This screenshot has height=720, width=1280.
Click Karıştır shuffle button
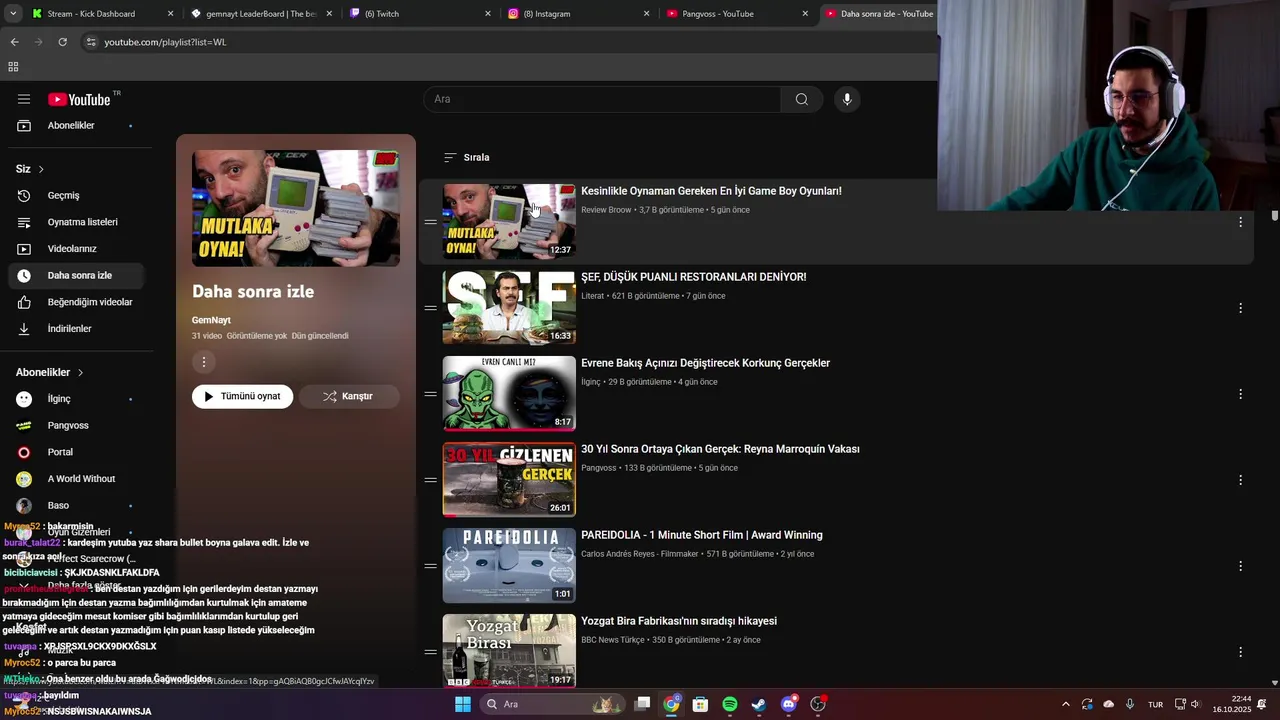click(x=349, y=396)
